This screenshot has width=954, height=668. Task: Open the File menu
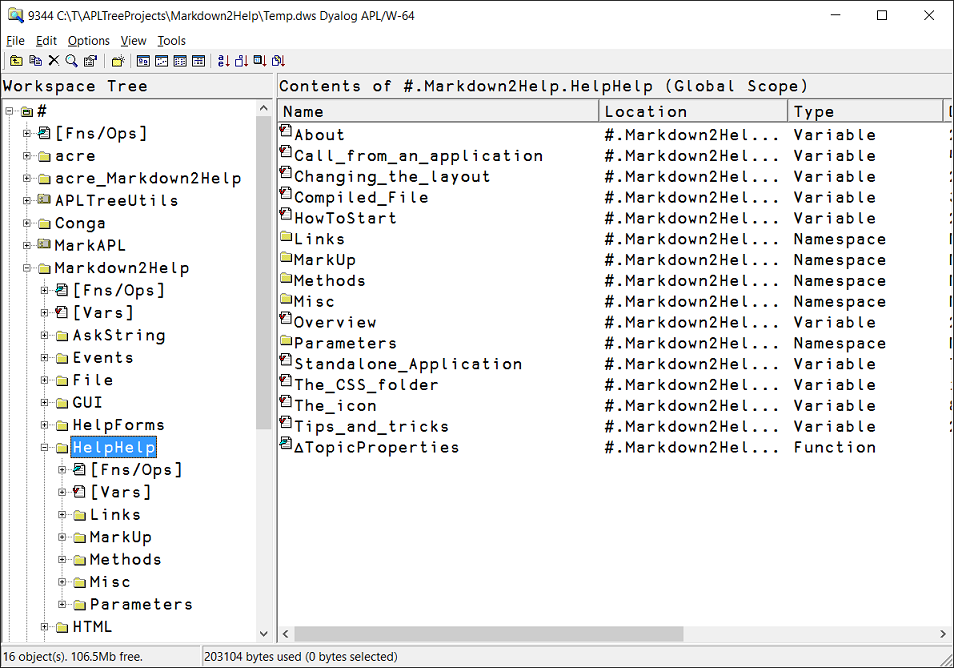pos(15,41)
